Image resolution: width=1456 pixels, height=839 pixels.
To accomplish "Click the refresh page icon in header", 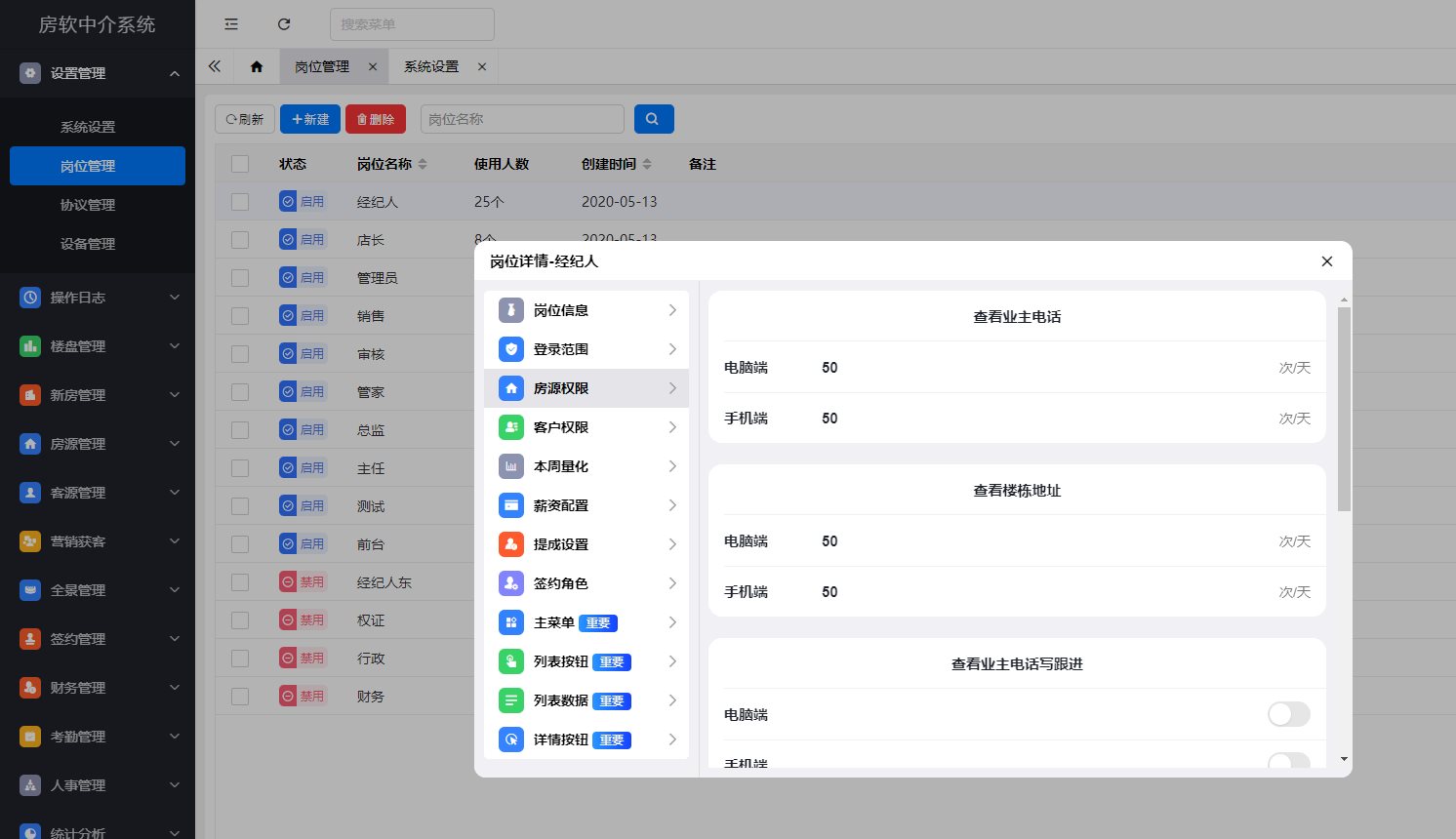I will (x=284, y=24).
